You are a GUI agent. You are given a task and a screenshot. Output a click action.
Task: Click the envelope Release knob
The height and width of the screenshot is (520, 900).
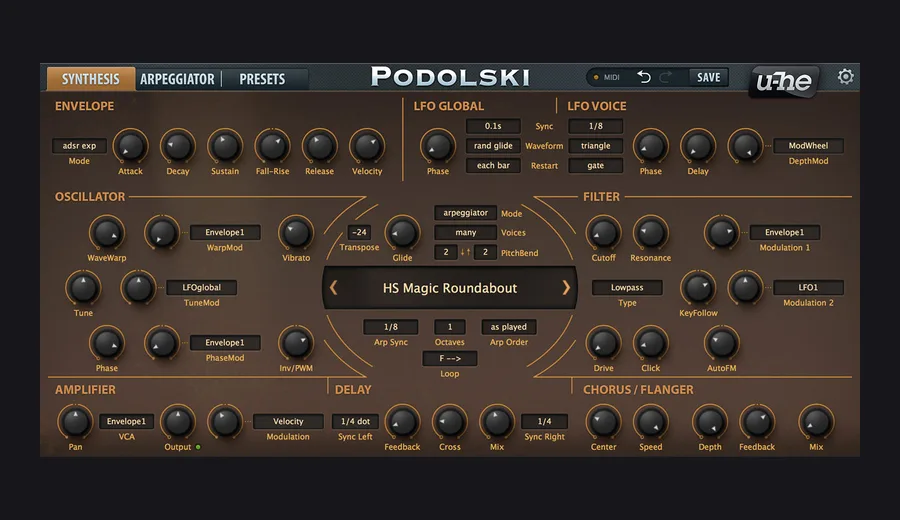[x=320, y=146]
